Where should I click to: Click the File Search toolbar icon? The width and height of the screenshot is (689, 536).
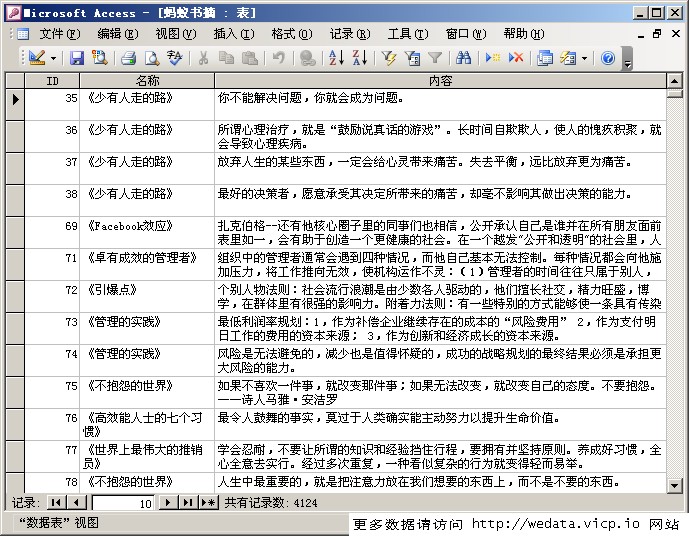[100, 58]
